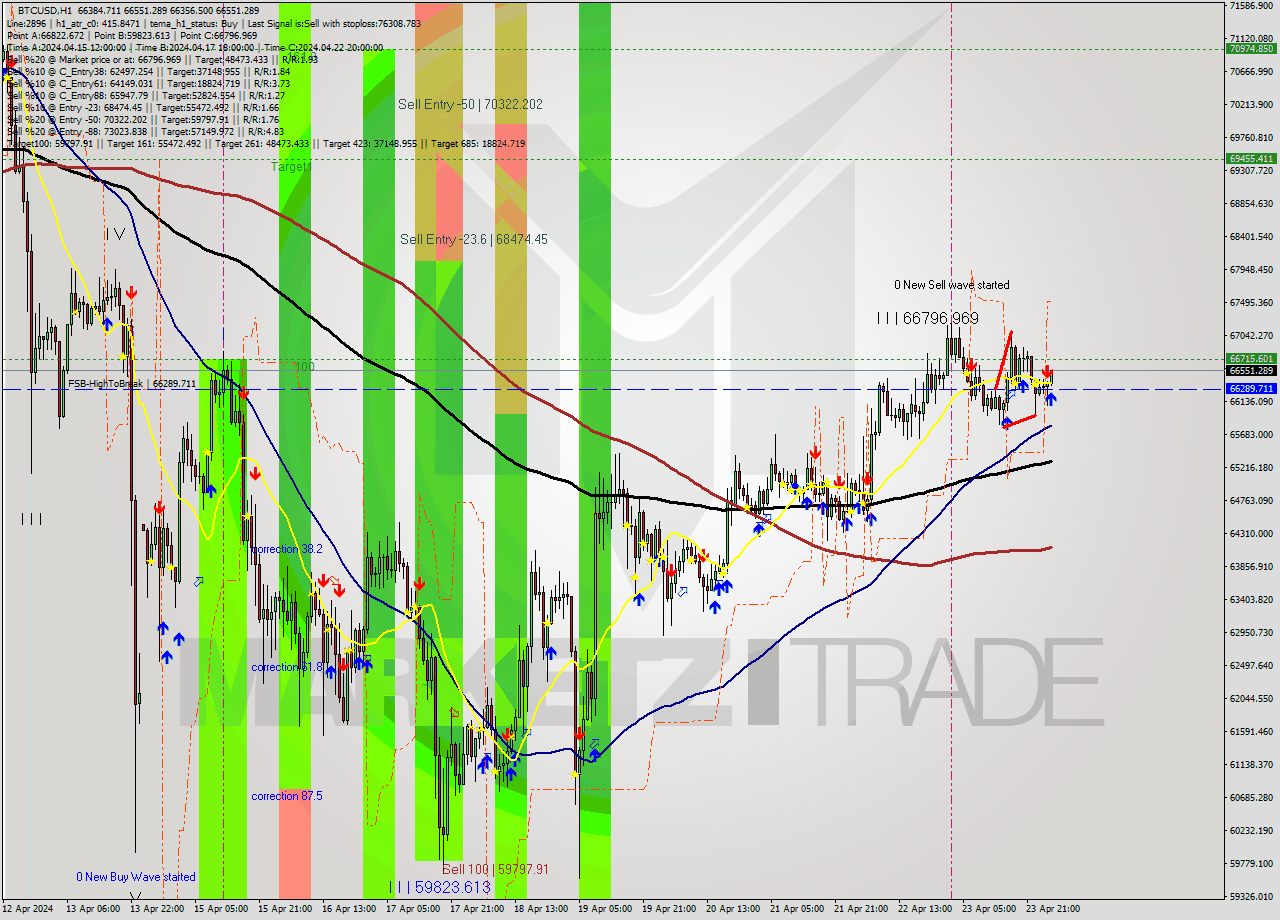Click the '23 Apr 21:00' time axis label
The height and width of the screenshot is (920, 1280).
pyautogui.click(x=1052, y=910)
